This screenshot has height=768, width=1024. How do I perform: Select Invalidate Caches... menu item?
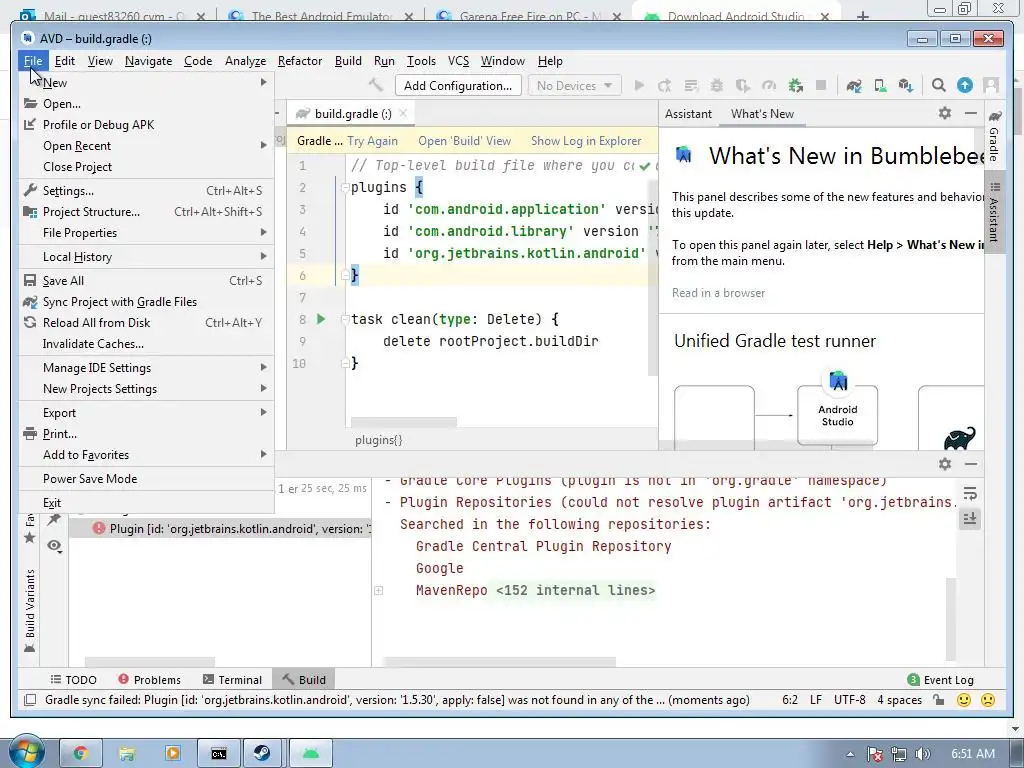[146, 344]
